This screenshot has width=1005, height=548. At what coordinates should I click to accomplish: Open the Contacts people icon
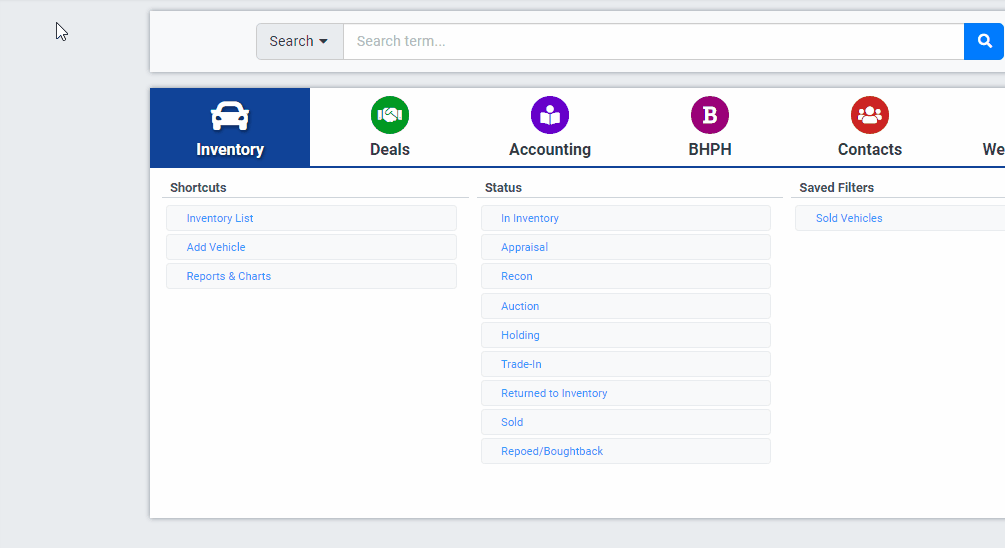tap(869, 115)
